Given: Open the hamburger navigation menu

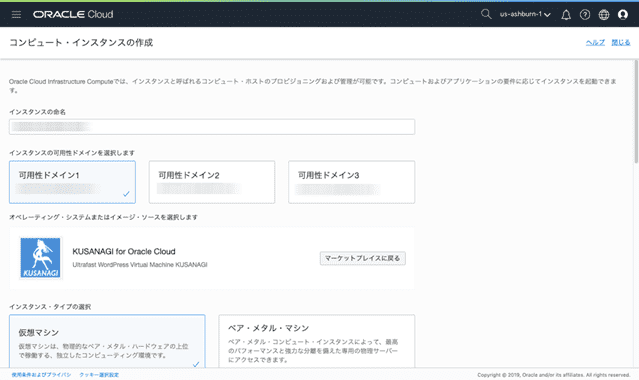Looking at the screenshot, I should [x=16, y=15].
